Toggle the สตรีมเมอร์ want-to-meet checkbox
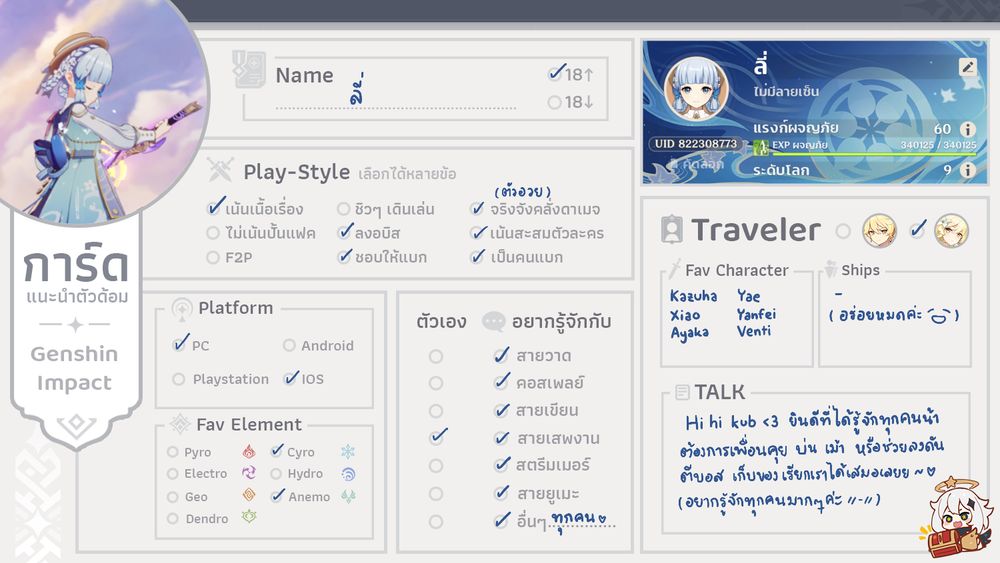This screenshot has height=563, width=1000. point(502,464)
